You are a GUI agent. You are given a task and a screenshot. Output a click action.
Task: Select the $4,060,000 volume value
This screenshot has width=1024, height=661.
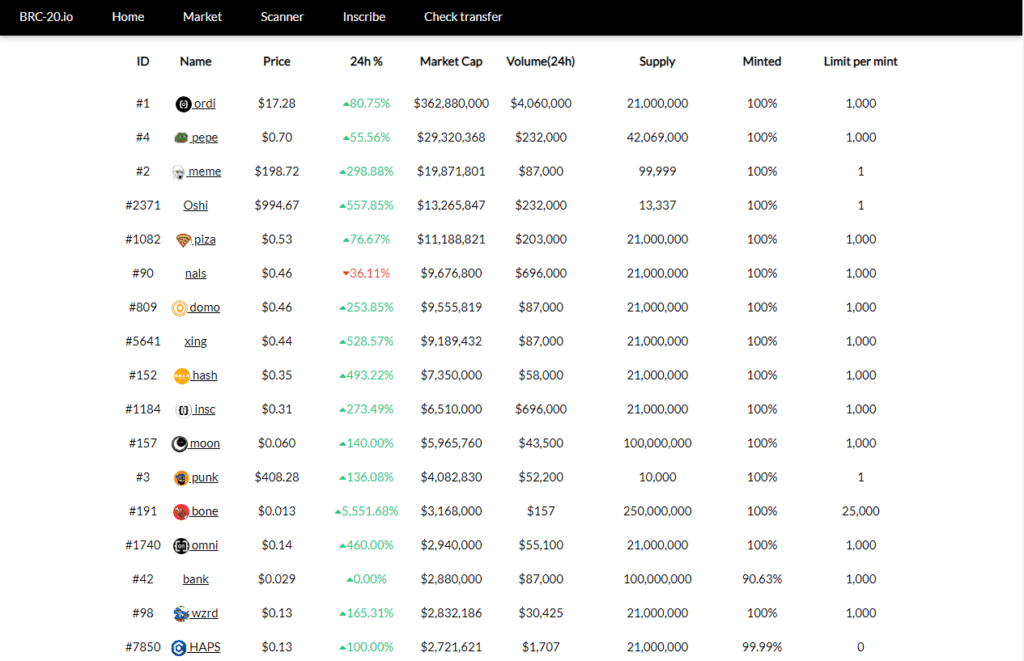[x=541, y=103]
